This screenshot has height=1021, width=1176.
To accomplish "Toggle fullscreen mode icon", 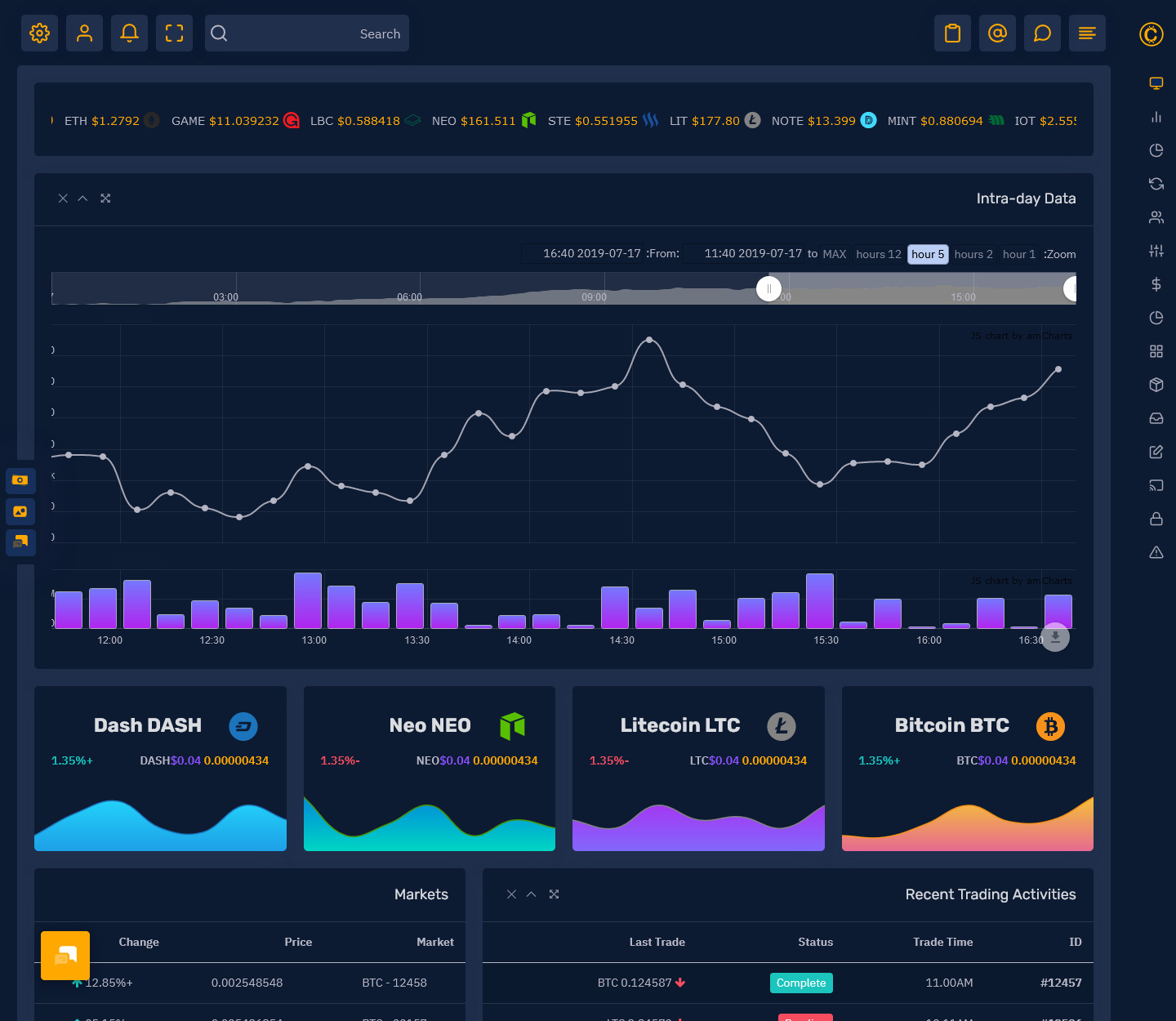I will pyautogui.click(x=174, y=33).
